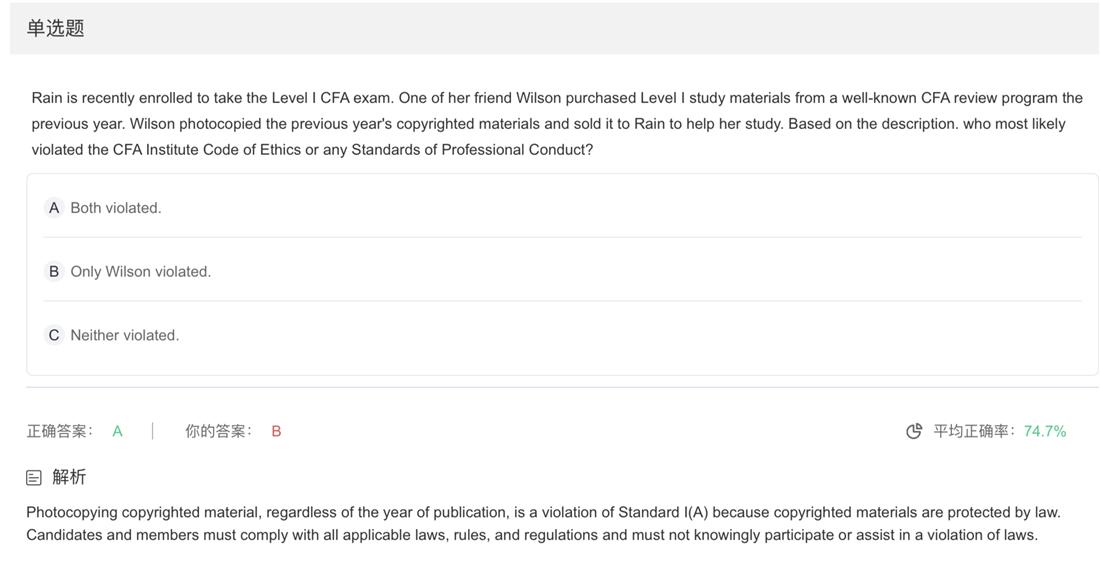Screen dimensions: 1100x566
Task: Click the 单选题 section header
Action: click(x=56, y=28)
